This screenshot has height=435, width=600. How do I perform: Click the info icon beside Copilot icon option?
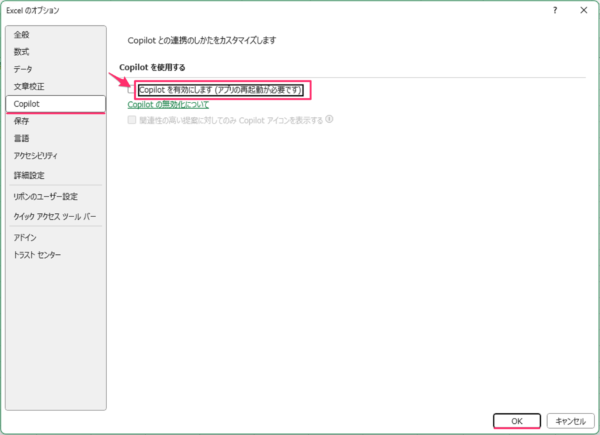(329, 119)
